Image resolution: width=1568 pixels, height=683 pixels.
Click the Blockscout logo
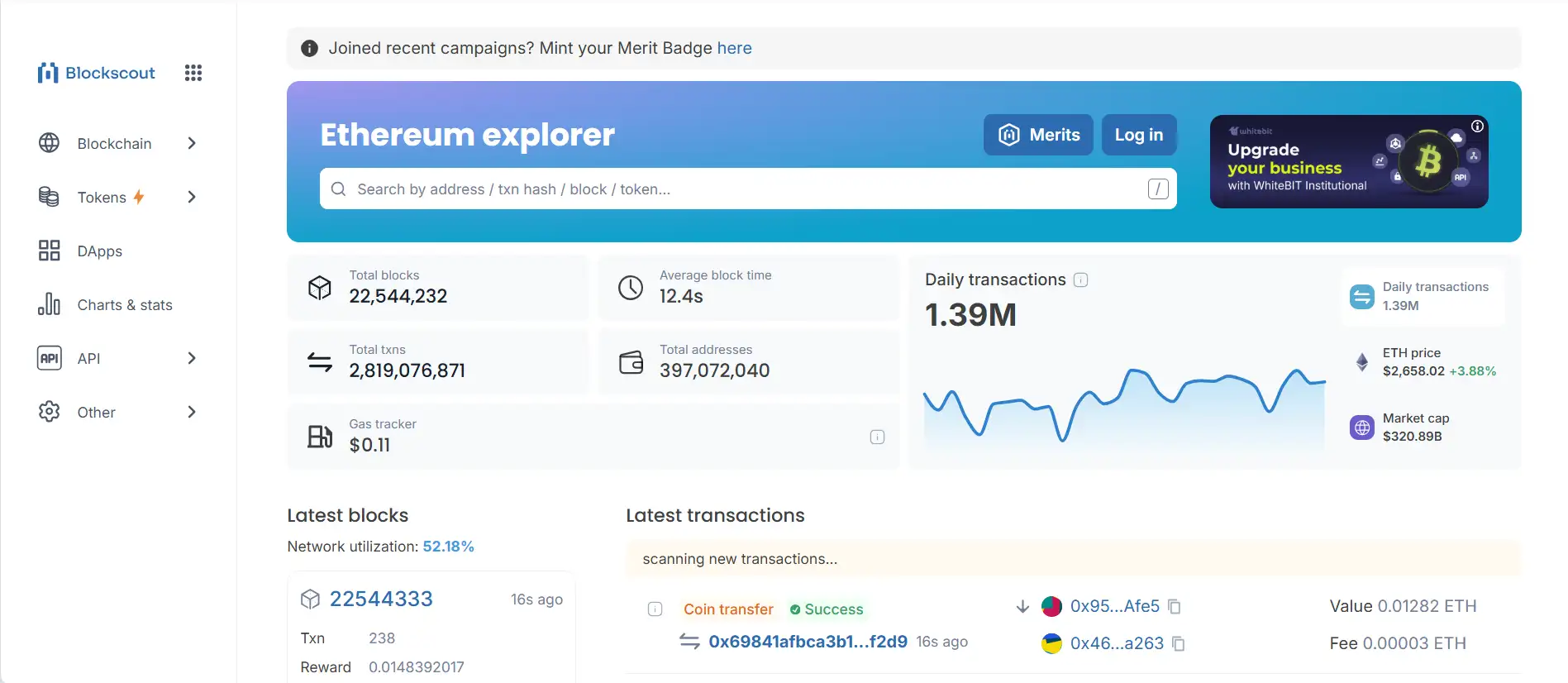pos(97,73)
